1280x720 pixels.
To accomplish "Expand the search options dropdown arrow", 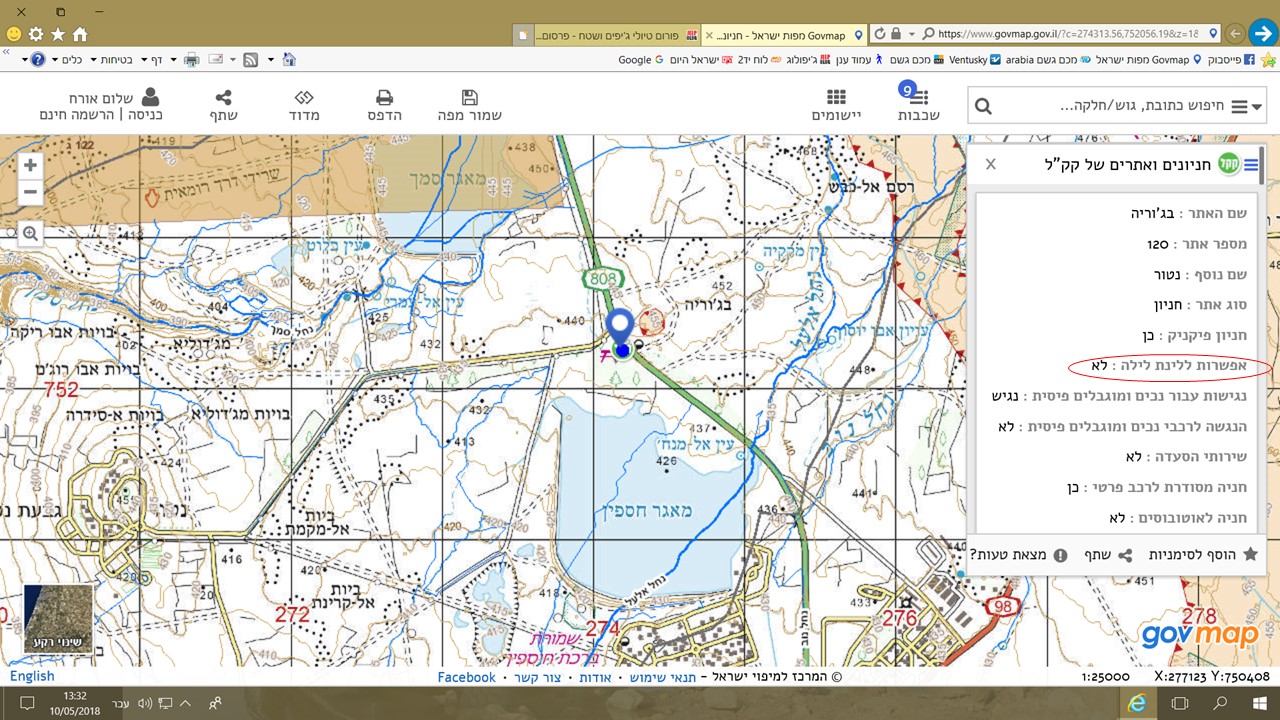I will (1257, 107).
